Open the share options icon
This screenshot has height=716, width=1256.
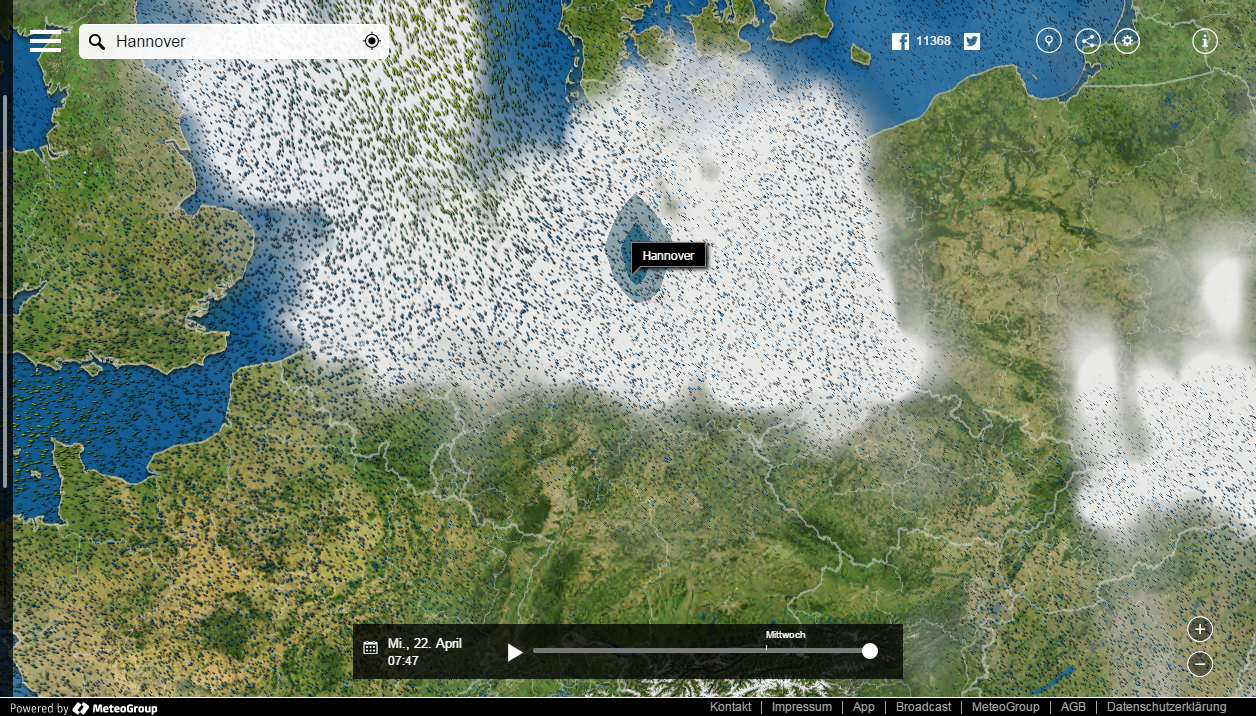(x=1088, y=41)
